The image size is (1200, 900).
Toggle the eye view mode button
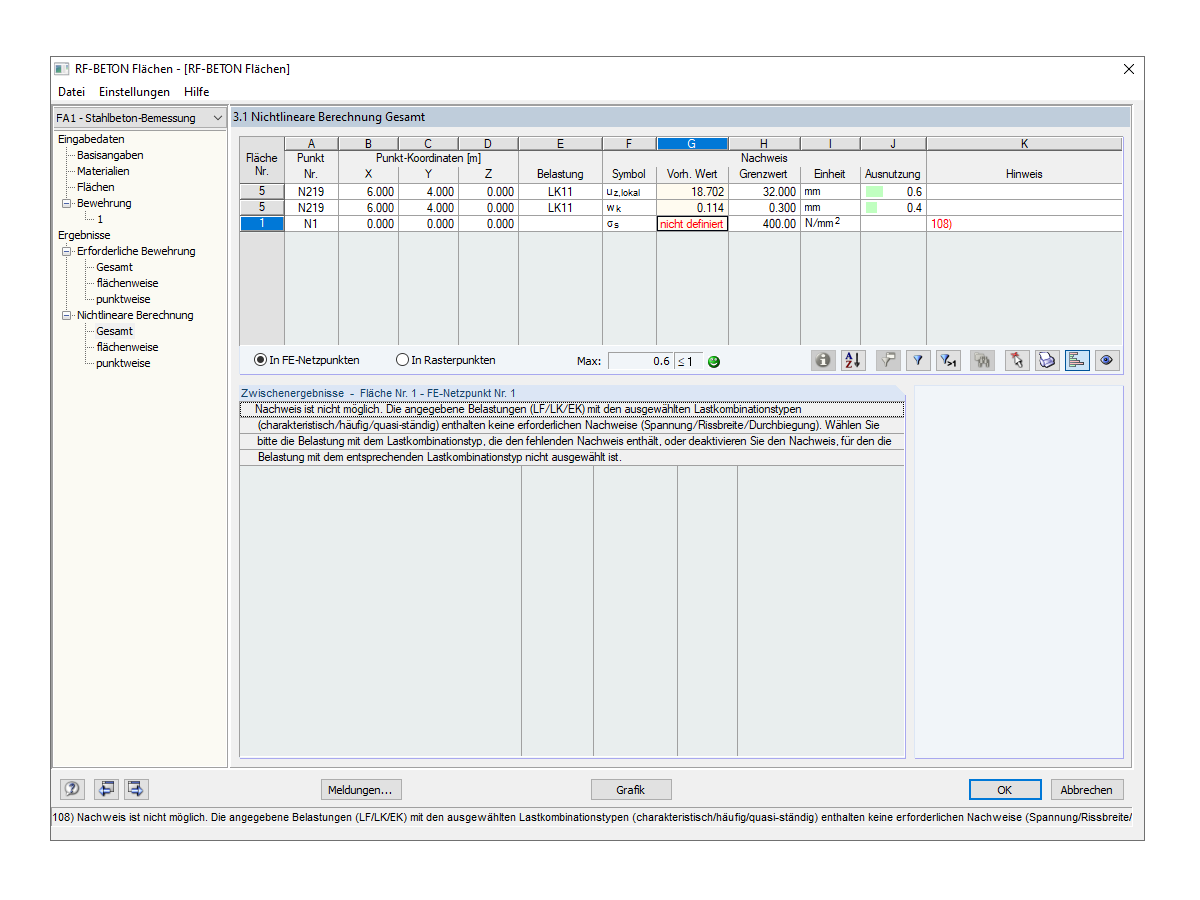1107,361
